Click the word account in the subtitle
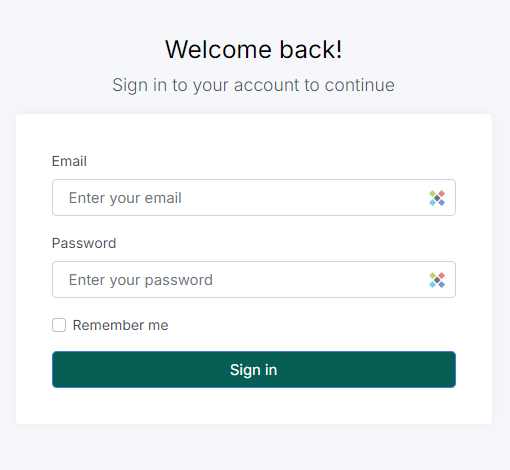Image resolution: width=510 pixels, height=470 pixels. coord(266,85)
